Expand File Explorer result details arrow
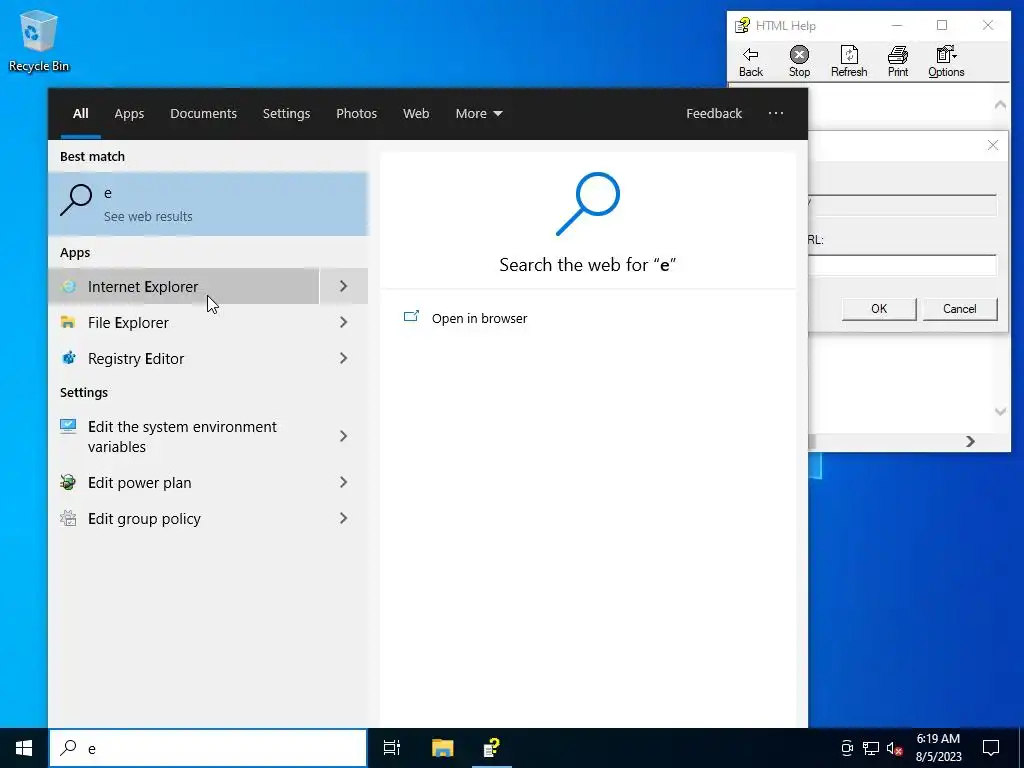This screenshot has height=768, width=1024. coord(344,322)
